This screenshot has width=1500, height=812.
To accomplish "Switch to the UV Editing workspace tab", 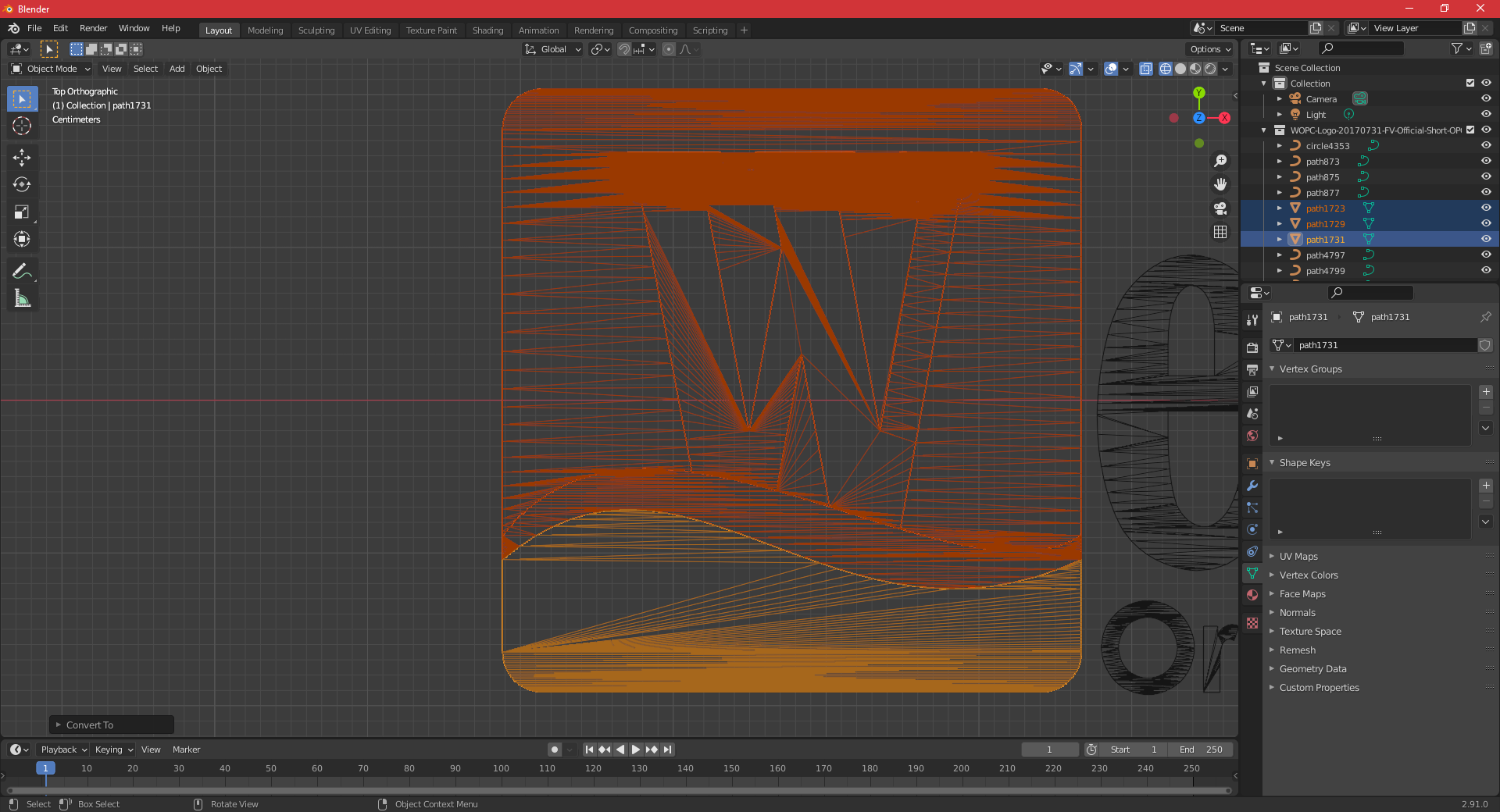I will pos(370,30).
